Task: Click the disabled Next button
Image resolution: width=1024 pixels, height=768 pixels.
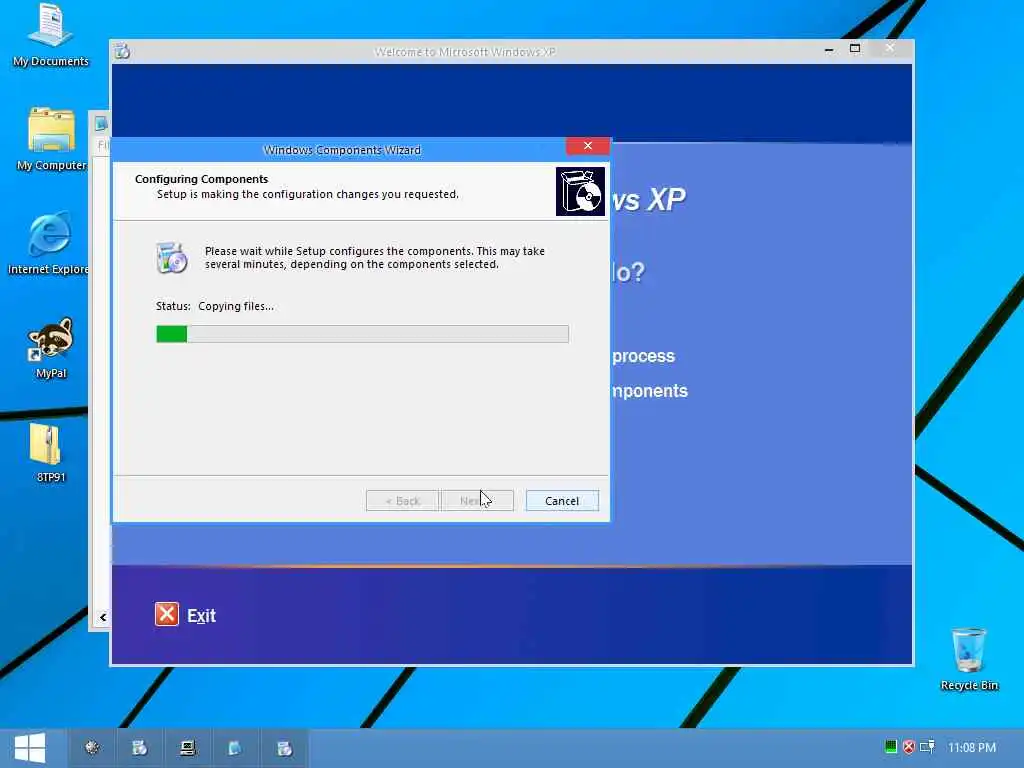Action: (477, 501)
